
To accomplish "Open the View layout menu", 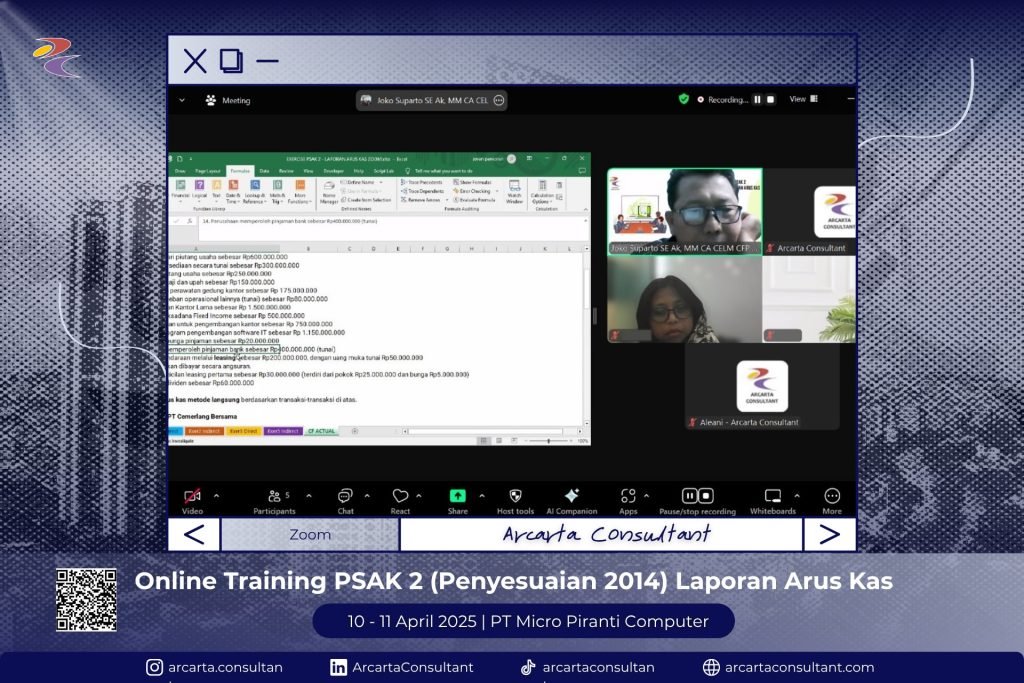I will (x=802, y=99).
